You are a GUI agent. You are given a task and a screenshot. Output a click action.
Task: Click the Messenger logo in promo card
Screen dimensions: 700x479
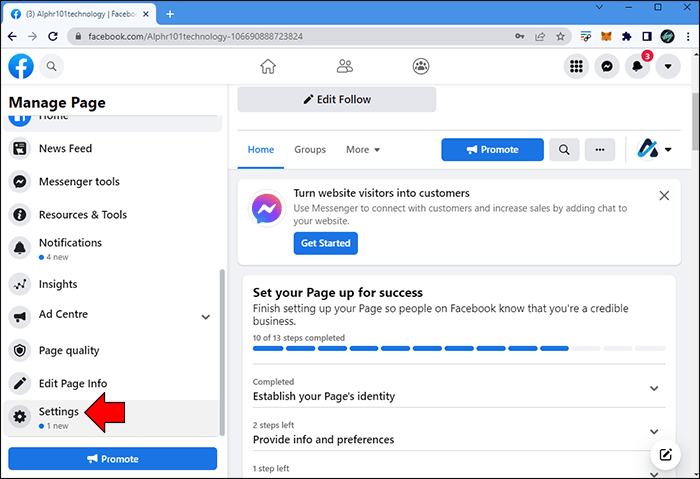pos(267,208)
